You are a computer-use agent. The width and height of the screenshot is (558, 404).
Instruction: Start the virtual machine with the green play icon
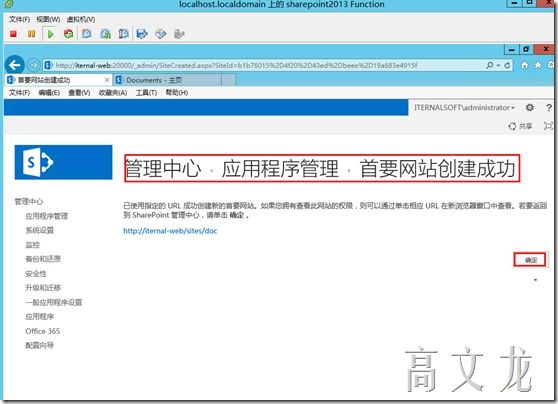(x=50, y=34)
